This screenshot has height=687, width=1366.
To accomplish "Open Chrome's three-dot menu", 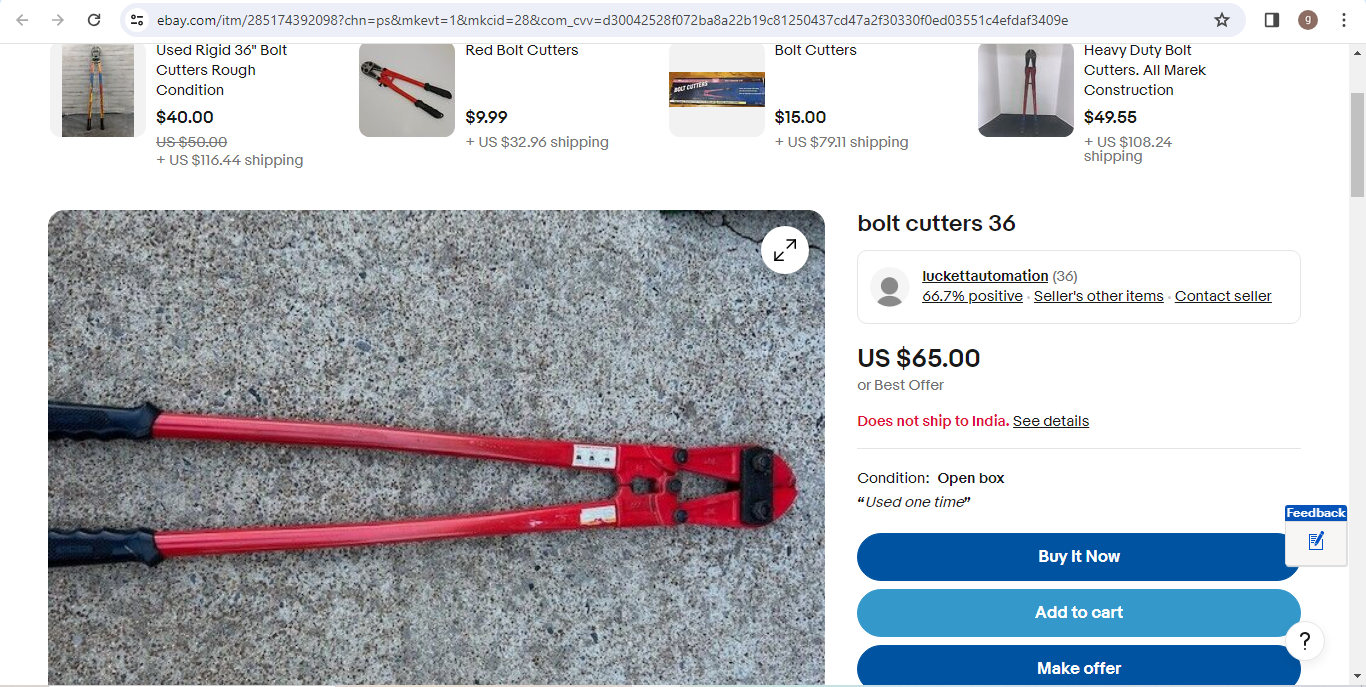I will pyautogui.click(x=1344, y=20).
